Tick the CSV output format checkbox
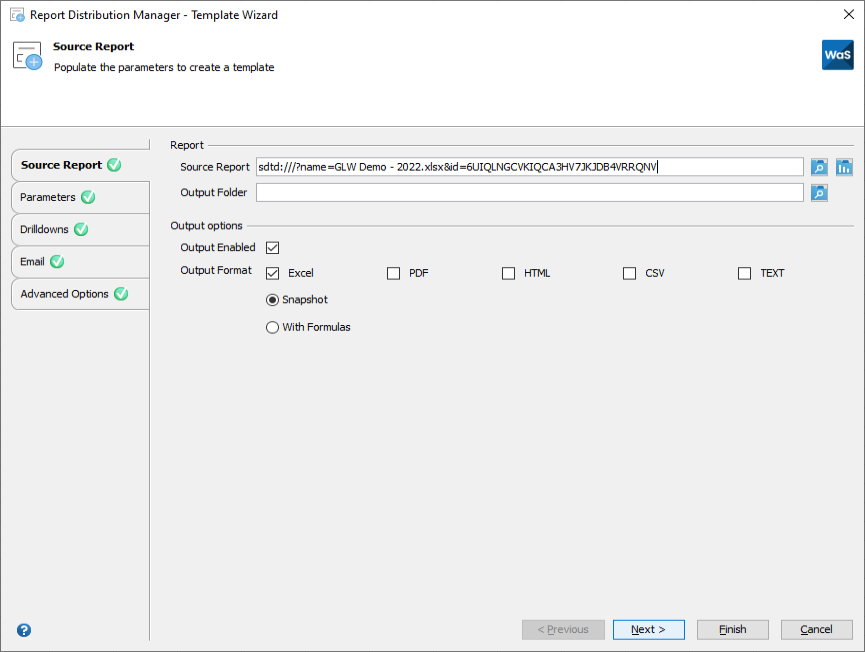The width and height of the screenshot is (865, 652). click(629, 273)
